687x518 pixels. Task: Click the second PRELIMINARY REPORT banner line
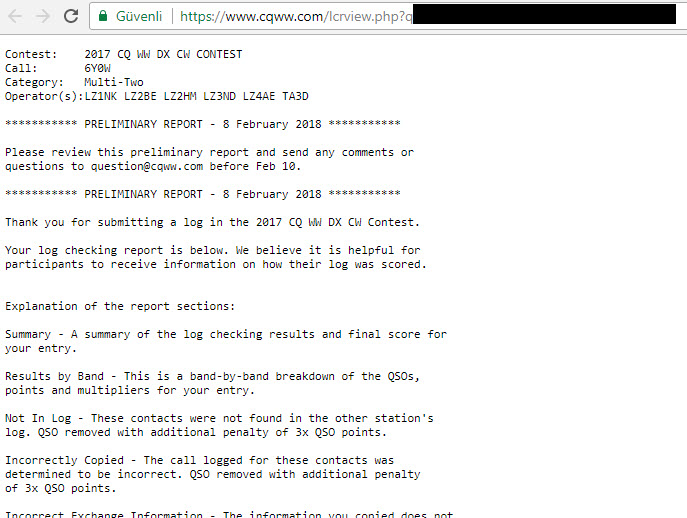pos(202,194)
